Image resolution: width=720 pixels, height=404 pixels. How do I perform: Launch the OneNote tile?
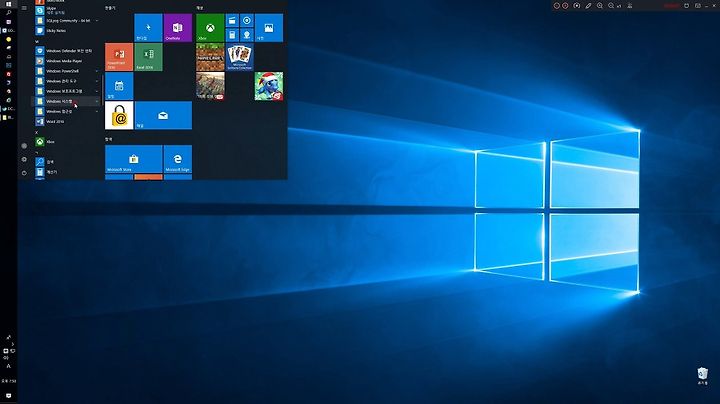coord(178,28)
